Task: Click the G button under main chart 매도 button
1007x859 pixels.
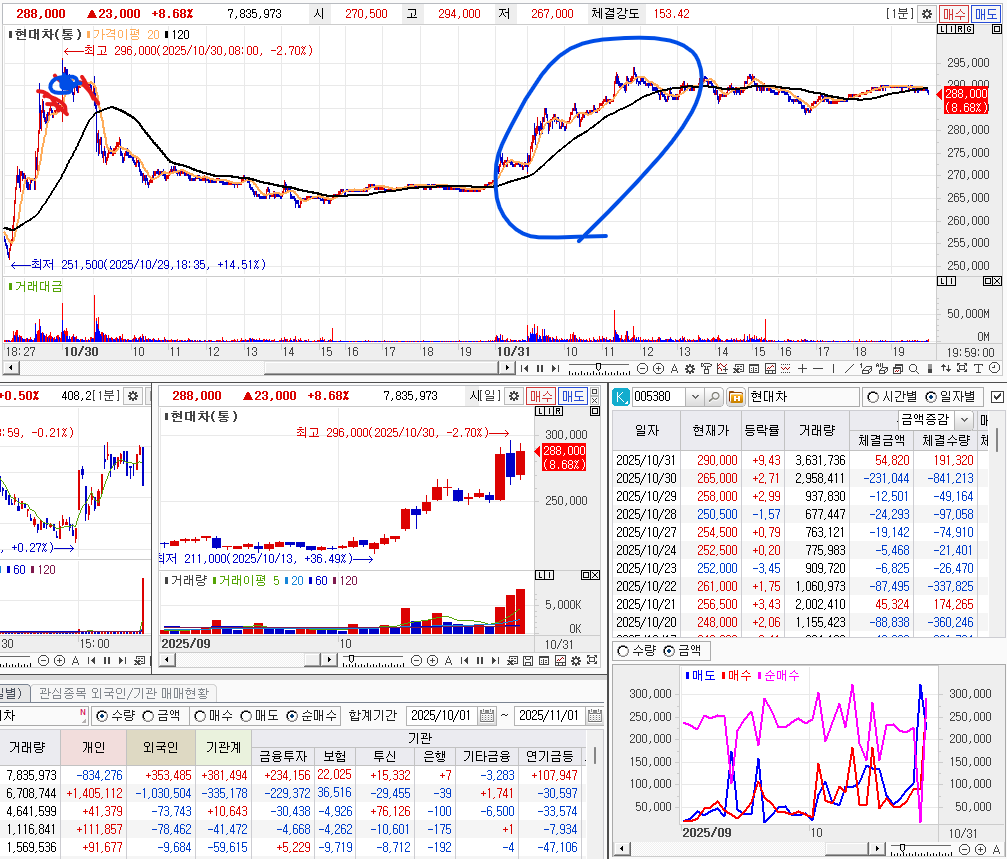Action: [969, 30]
